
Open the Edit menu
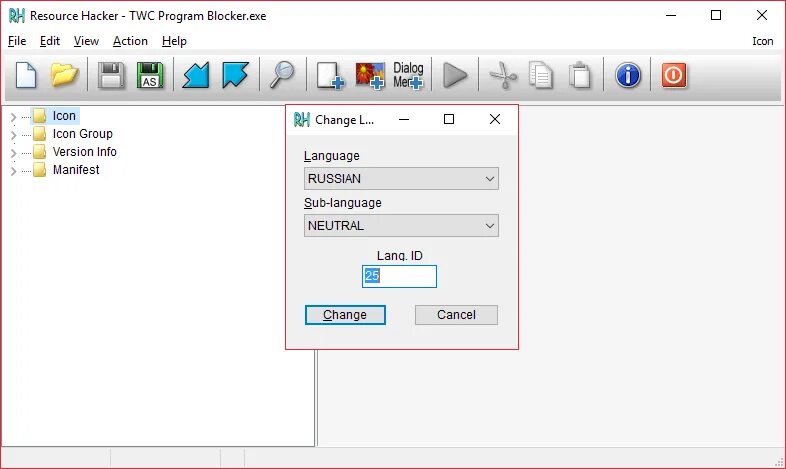[50, 41]
